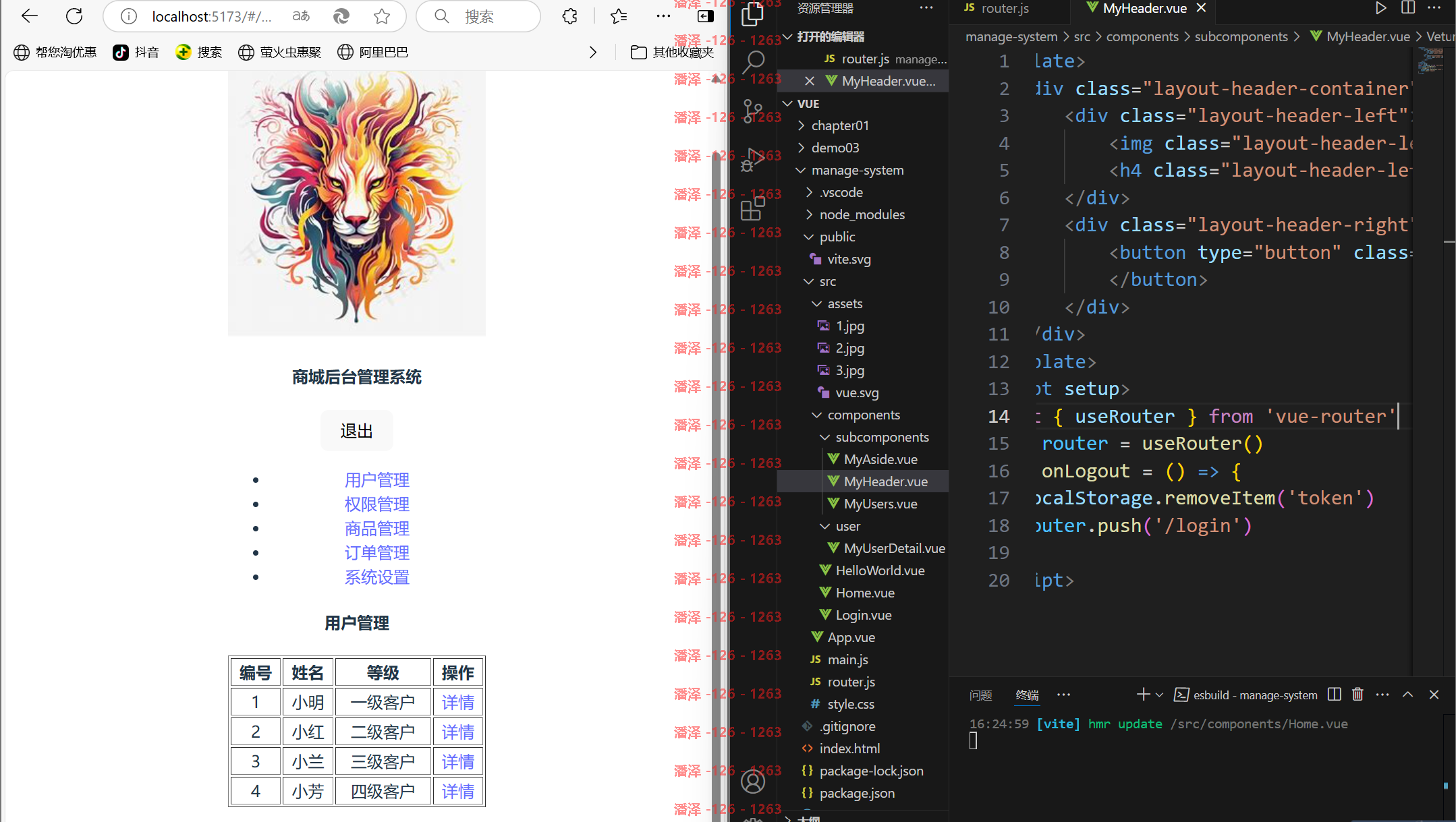
Task: Toggle the browser sidebar icon
Action: pyautogui.click(x=706, y=16)
